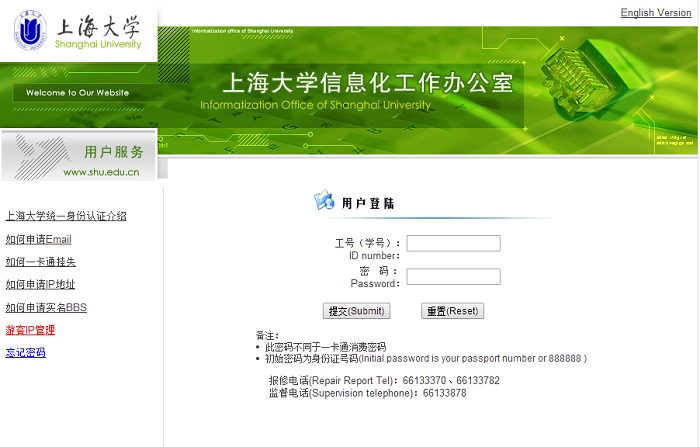The width and height of the screenshot is (700, 447).
Task: Open 上海大学统一身份认证介绍 link
Action: pyautogui.click(x=66, y=216)
